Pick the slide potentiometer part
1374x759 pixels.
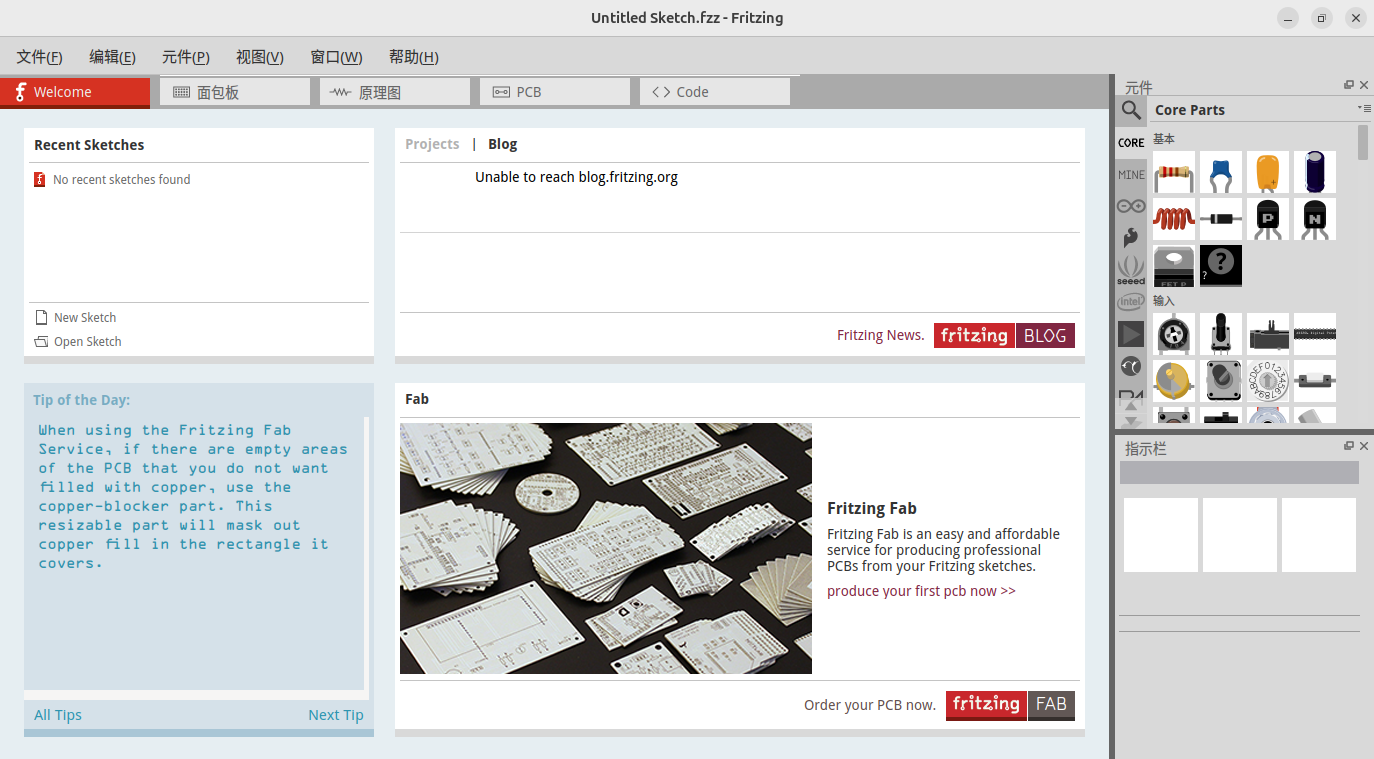[x=1268, y=334]
